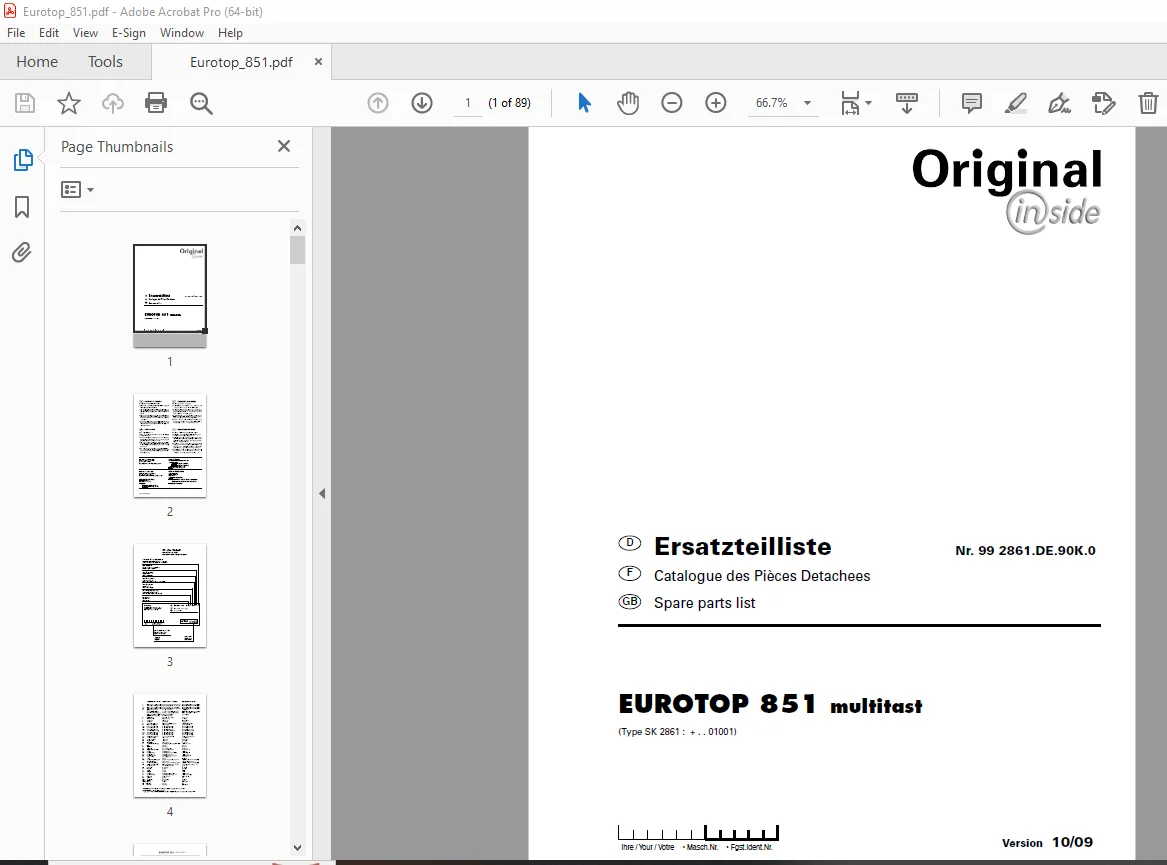
Task: Print the document with printer icon
Action: pyautogui.click(x=156, y=103)
